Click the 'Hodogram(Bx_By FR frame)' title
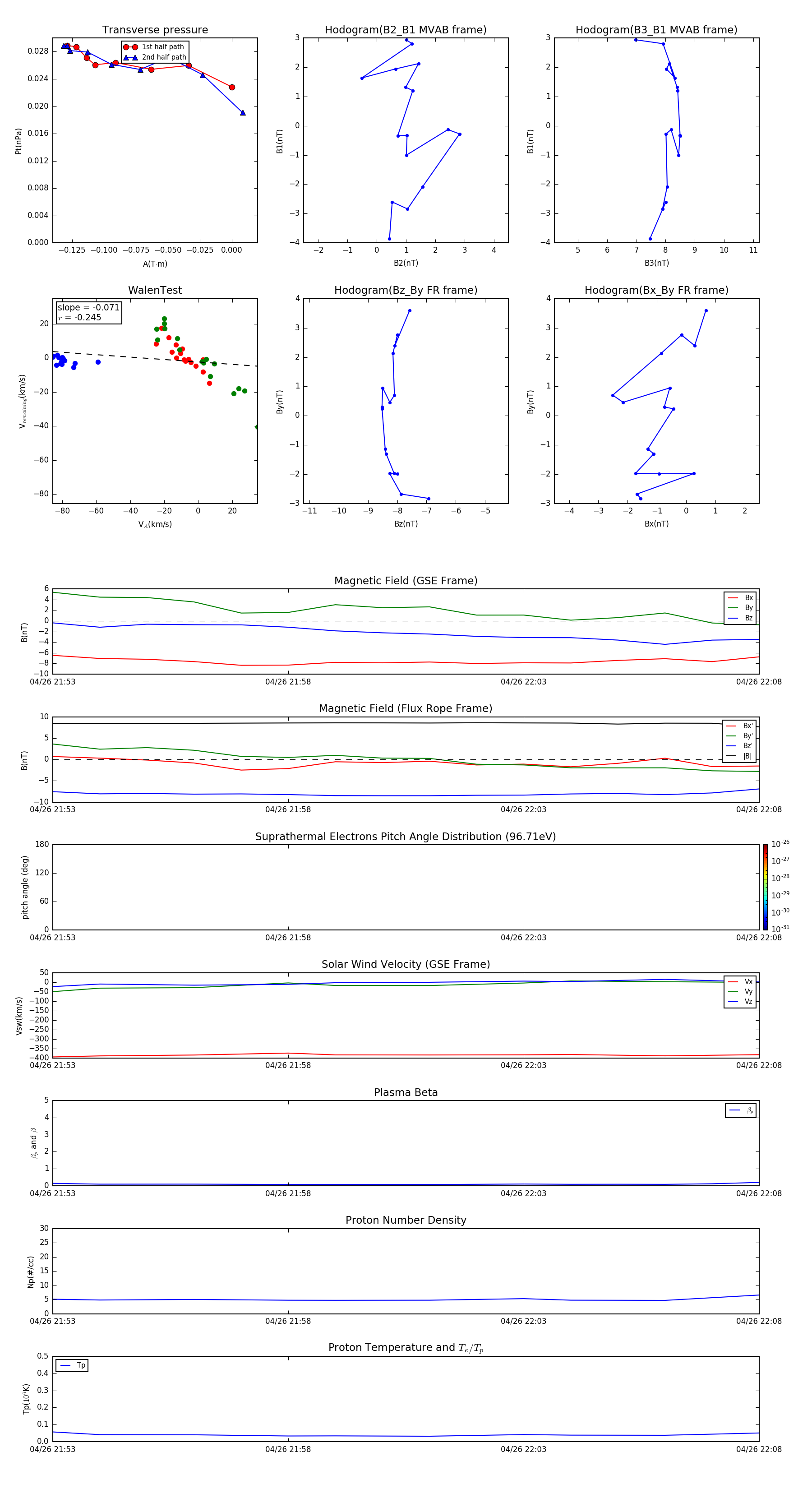This screenshot has height=1489, width=812. [x=656, y=290]
